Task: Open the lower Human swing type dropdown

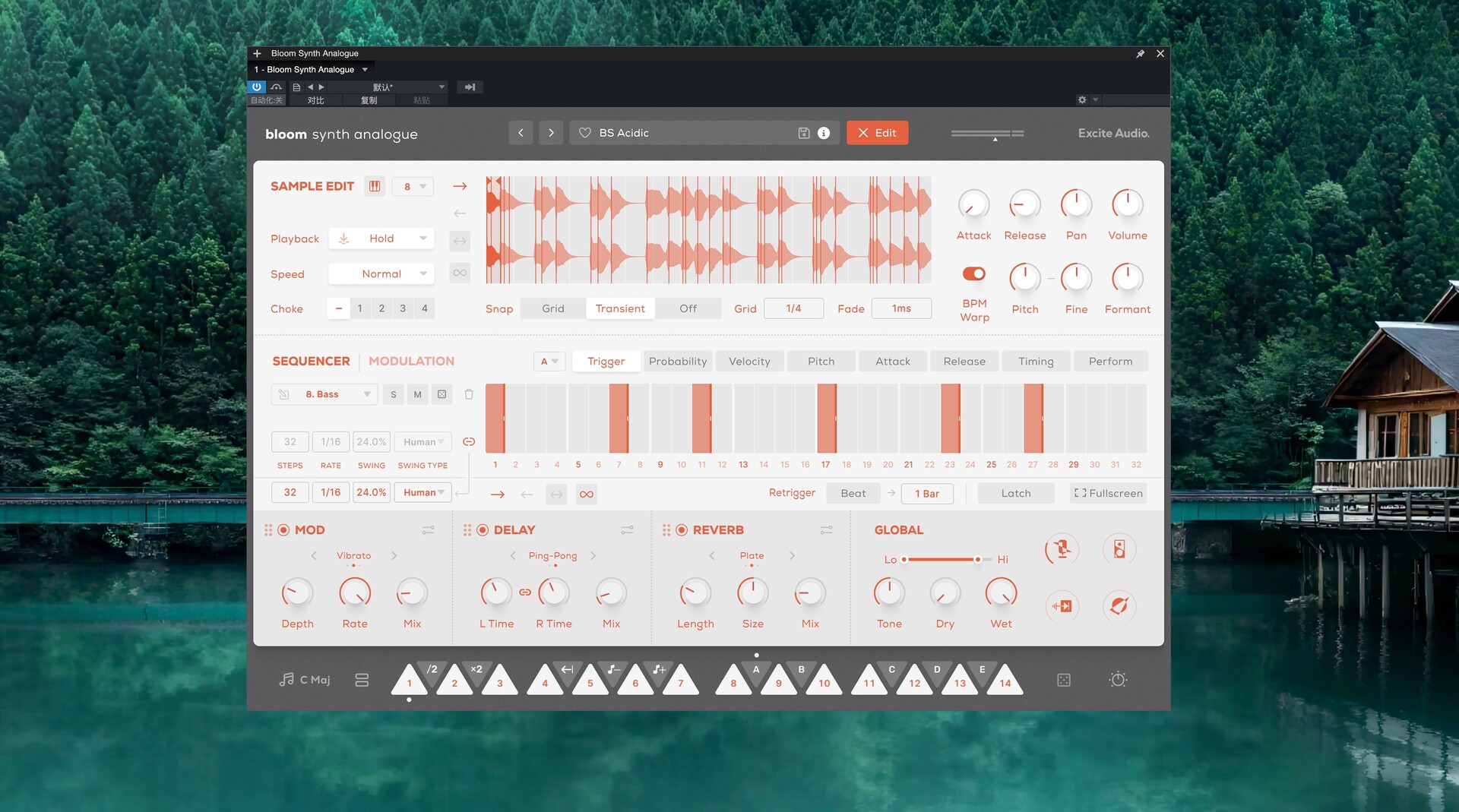Action: (423, 492)
